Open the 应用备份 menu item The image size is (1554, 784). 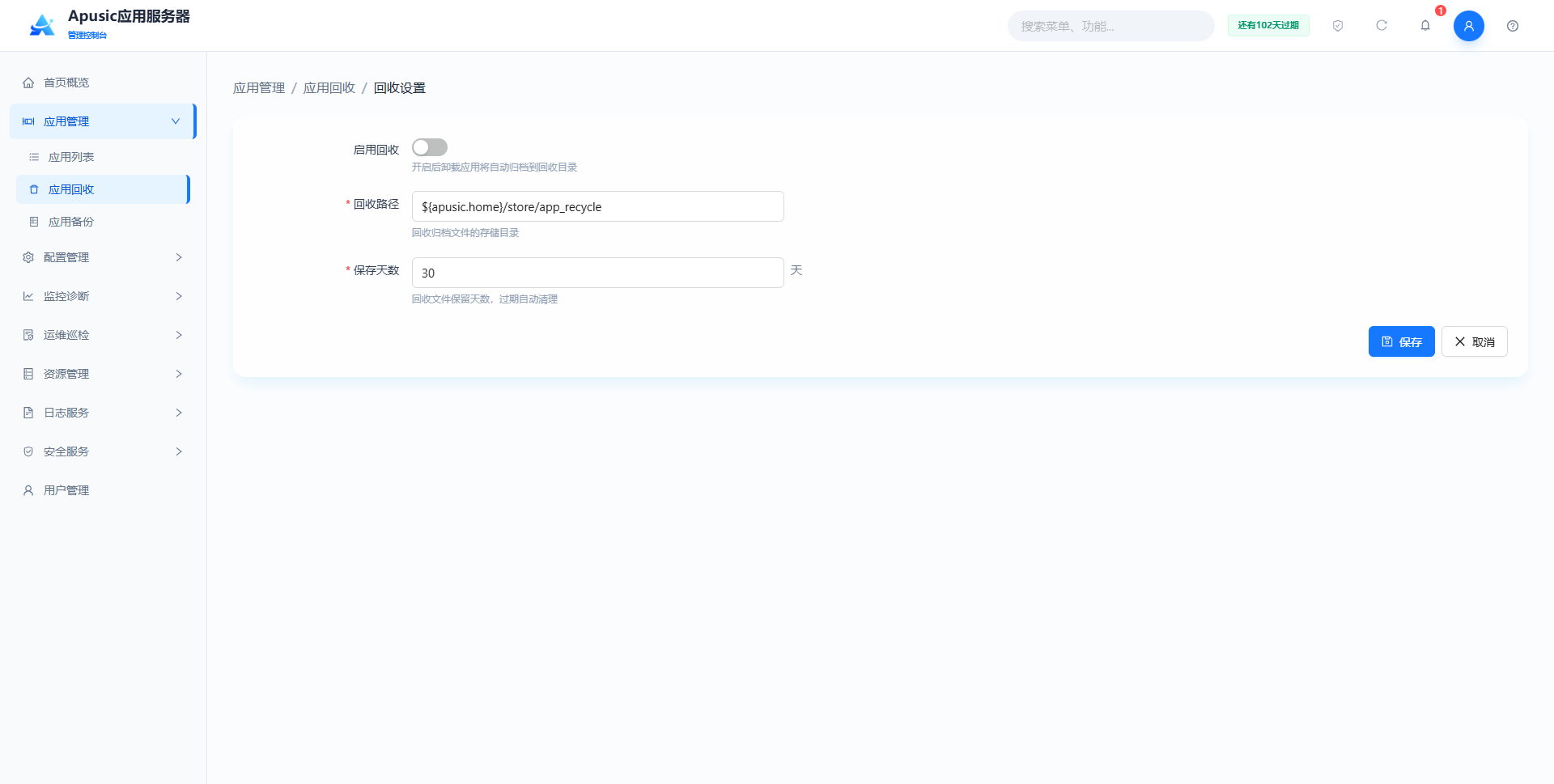[103, 222]
